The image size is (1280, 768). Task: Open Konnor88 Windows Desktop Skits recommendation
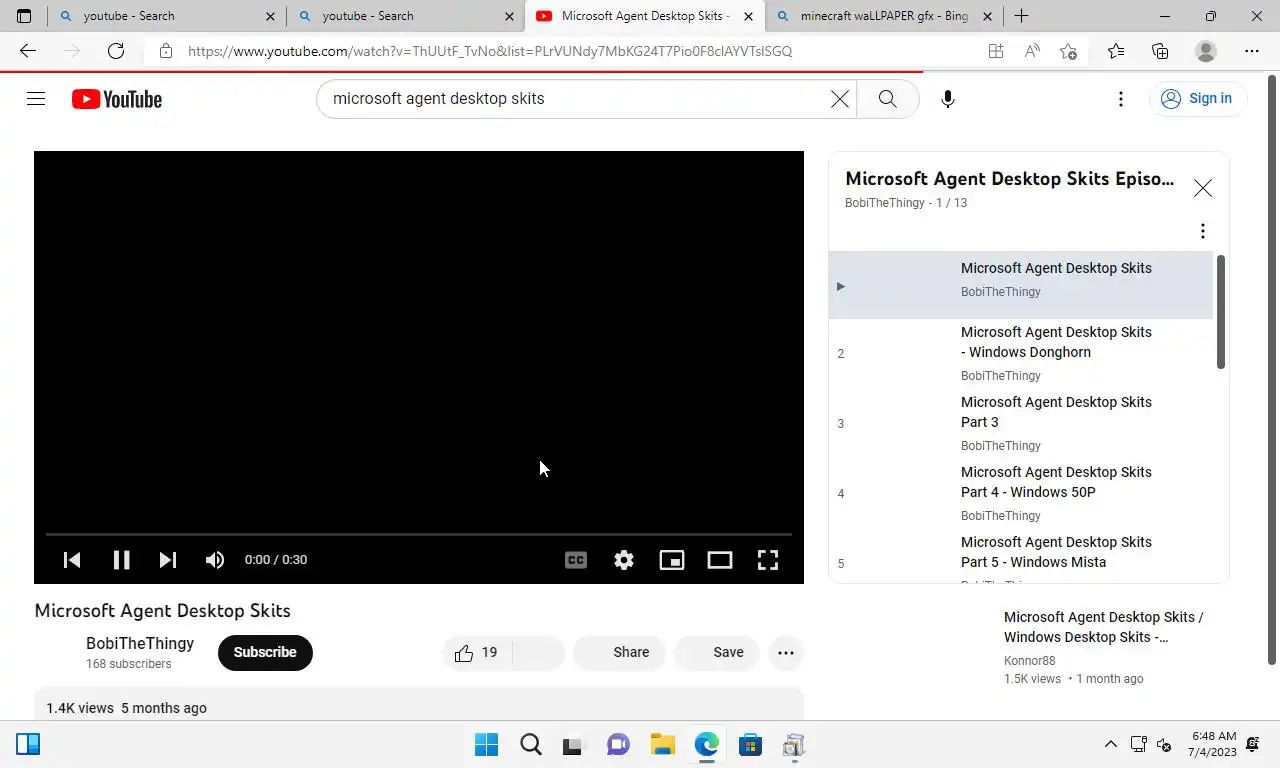(1104, 627)
